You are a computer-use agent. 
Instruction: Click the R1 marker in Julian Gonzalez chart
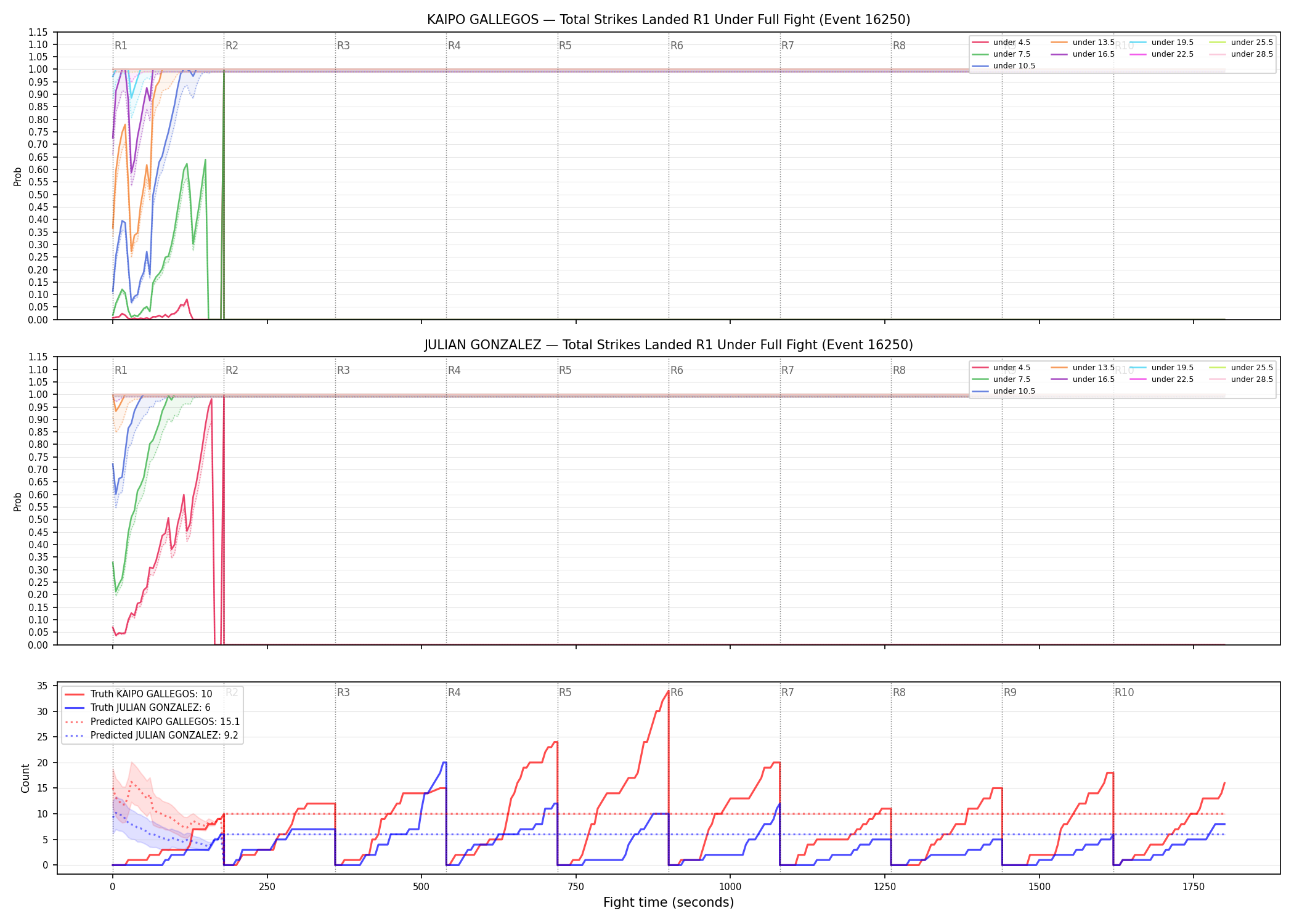coord(121,370)
